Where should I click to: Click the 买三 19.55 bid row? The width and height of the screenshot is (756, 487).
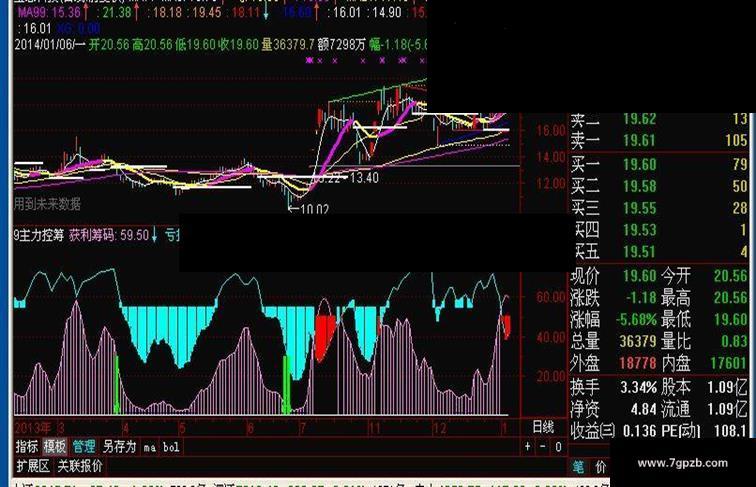coord(659,208)
